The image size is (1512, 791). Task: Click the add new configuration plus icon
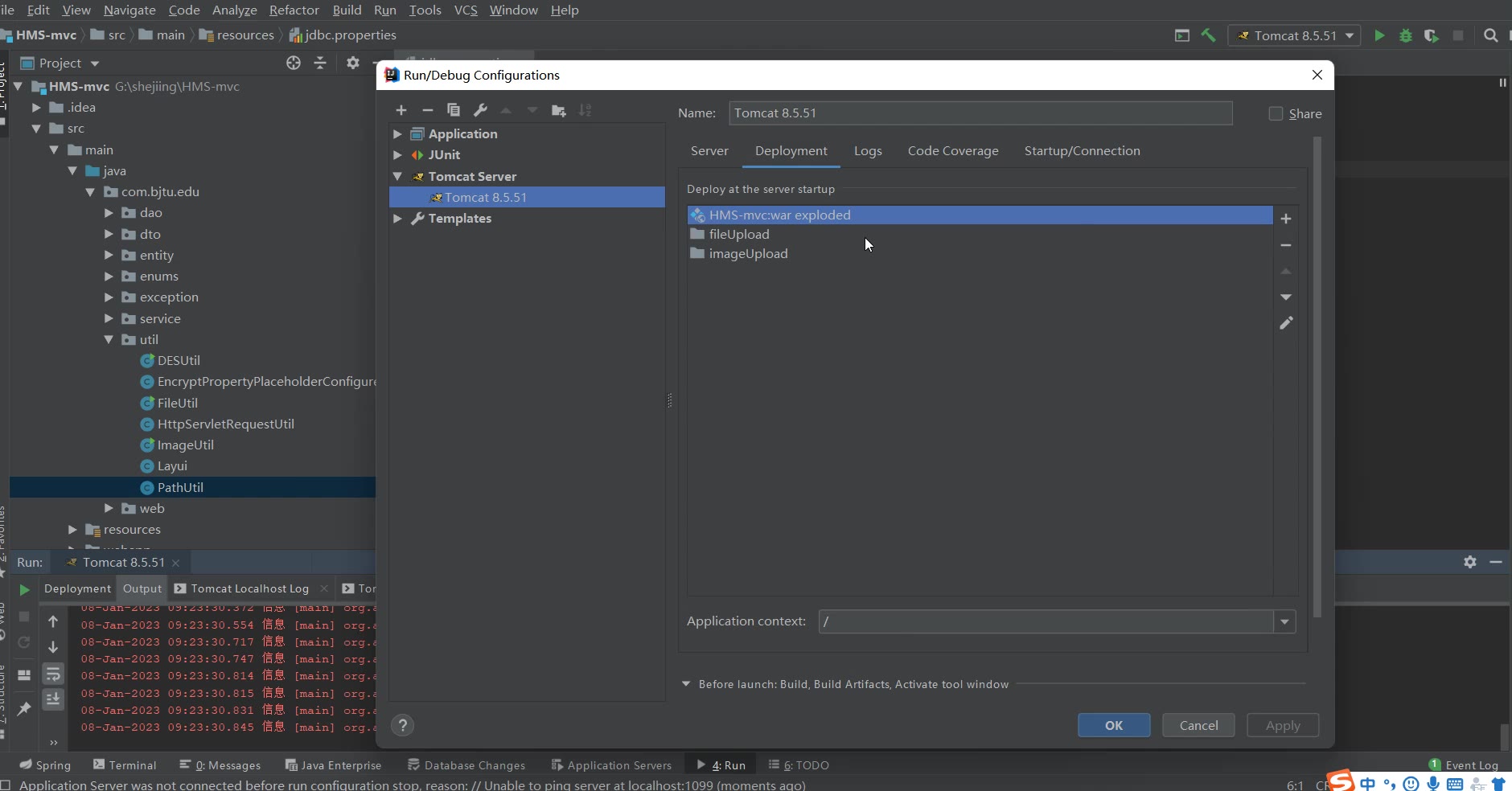[401, 110]
